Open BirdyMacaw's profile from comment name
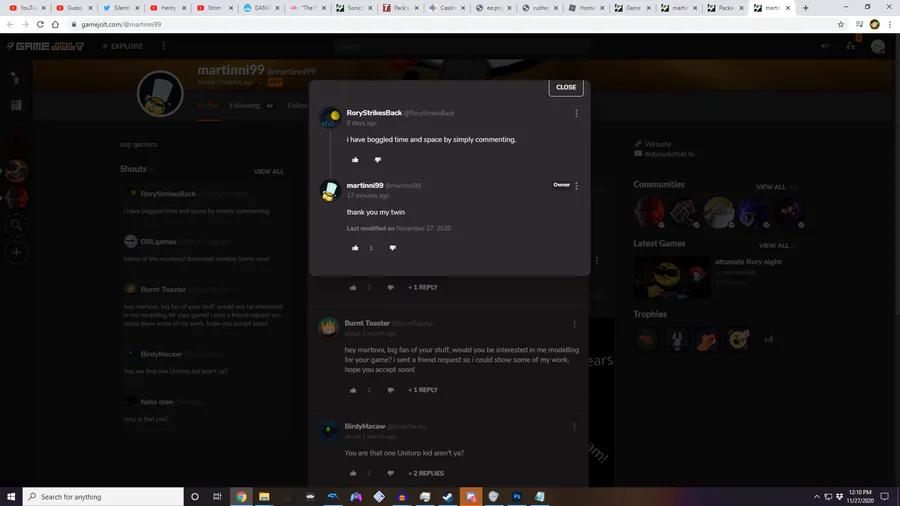This screenshot has height=506, width=900. click(364, 426)
